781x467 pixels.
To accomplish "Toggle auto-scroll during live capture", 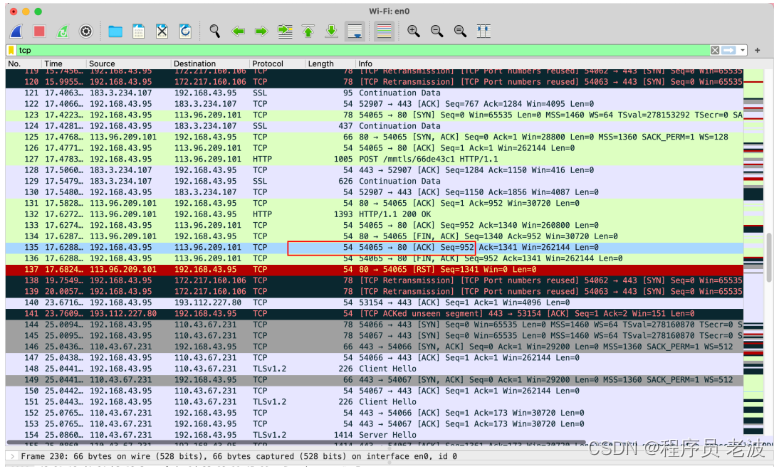I will pos(355,31).
